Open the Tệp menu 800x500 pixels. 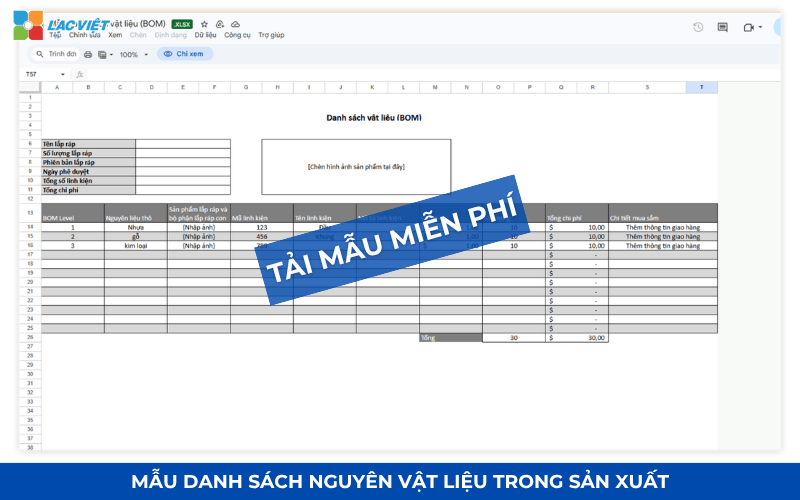click(x=55, y=35)
